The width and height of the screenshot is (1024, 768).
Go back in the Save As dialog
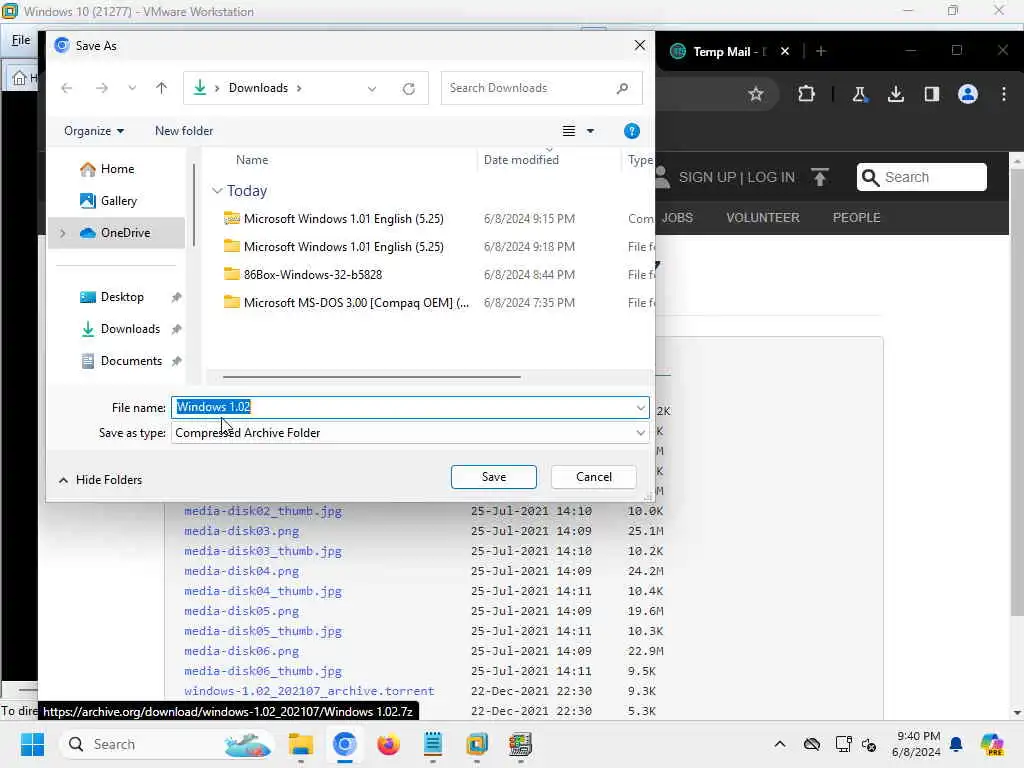(x=67, y=88)
